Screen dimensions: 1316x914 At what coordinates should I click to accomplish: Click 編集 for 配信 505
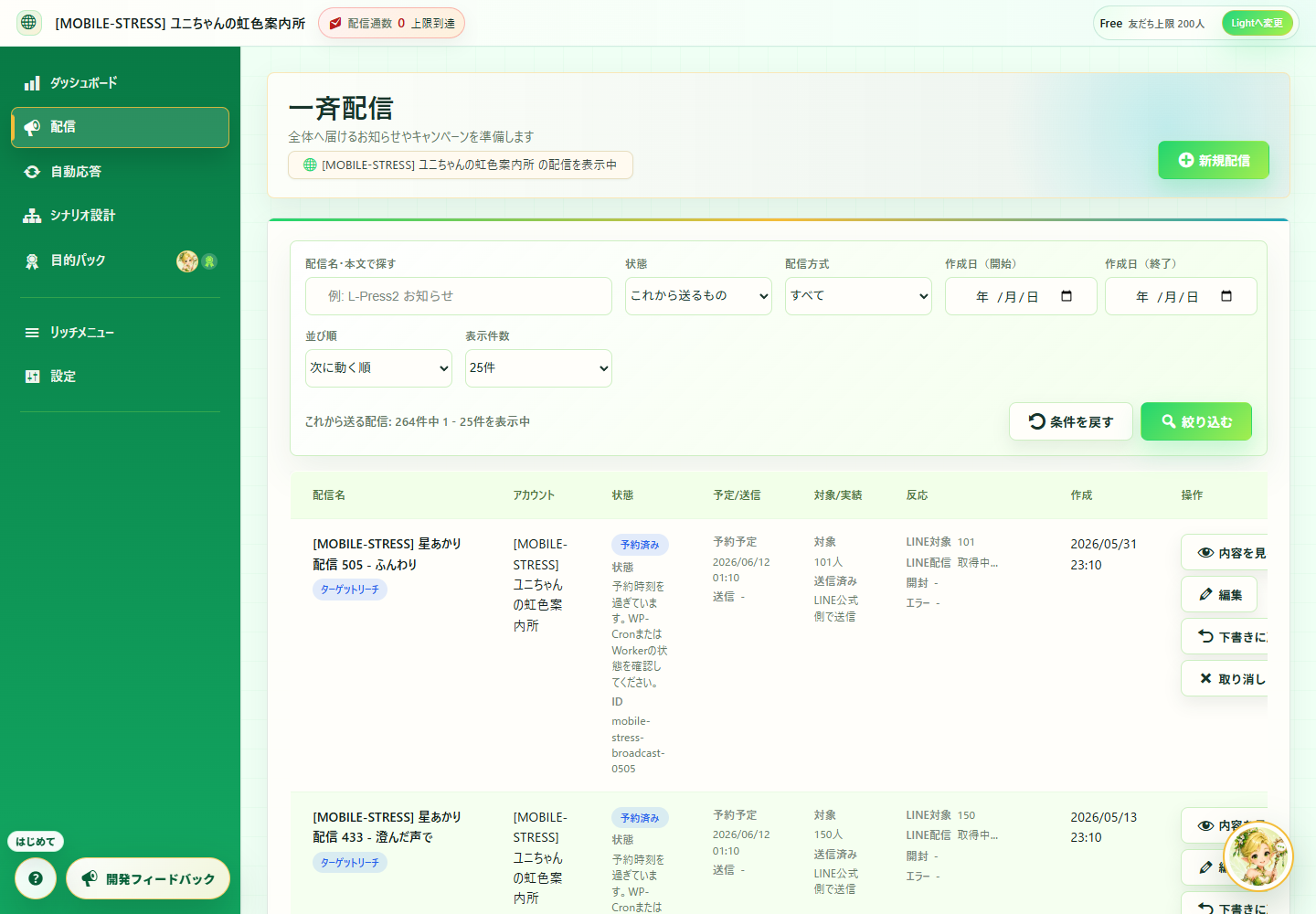click(1219, 595)
